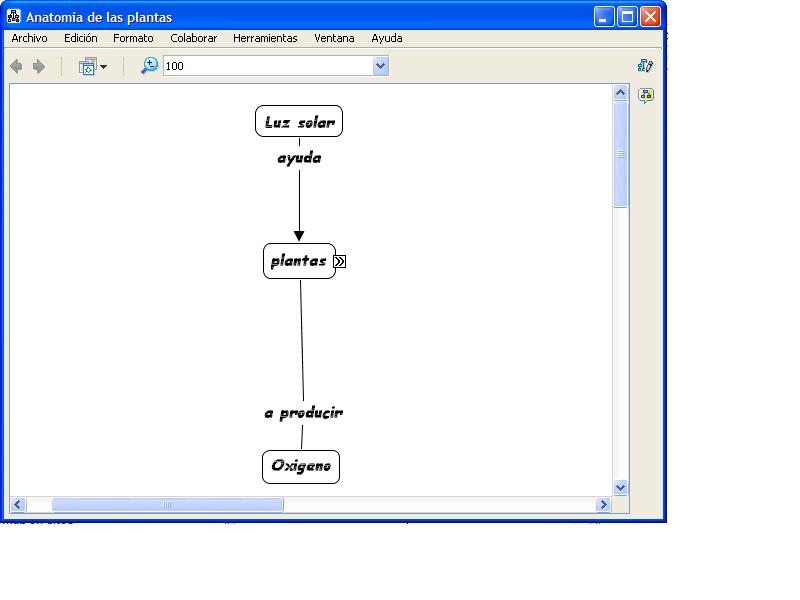Click the horizontal scrollbar right arrow
This screenshot has width=800, height=600.
tap(603, 505)
